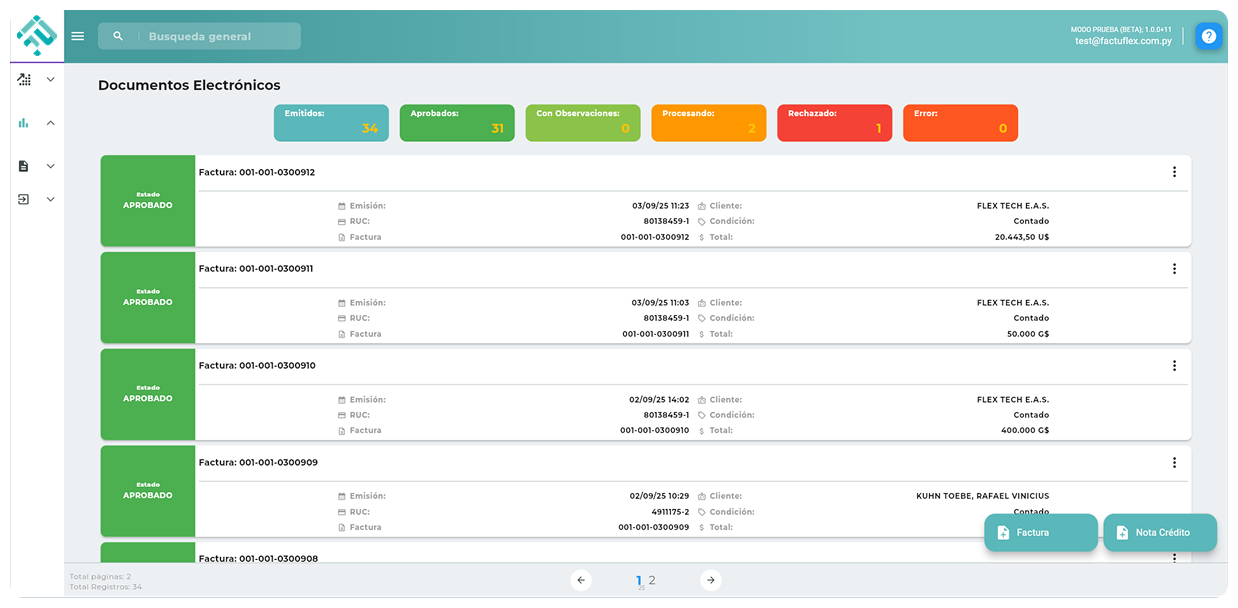Open the hamburger navigation menu
The image size is (1238, 608).
coord(78,36)
